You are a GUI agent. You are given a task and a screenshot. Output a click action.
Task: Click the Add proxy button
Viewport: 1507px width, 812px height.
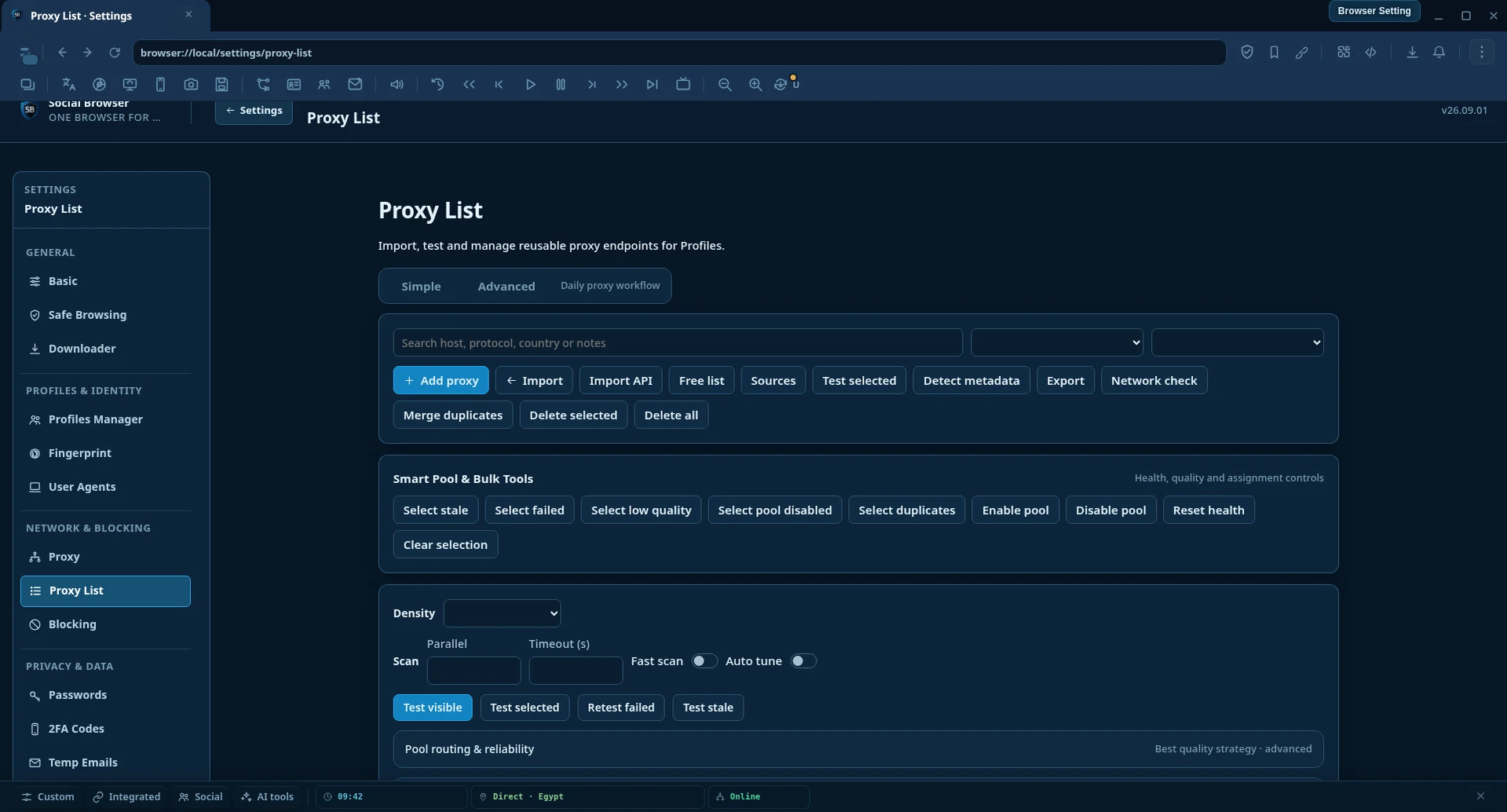[441, 380]
